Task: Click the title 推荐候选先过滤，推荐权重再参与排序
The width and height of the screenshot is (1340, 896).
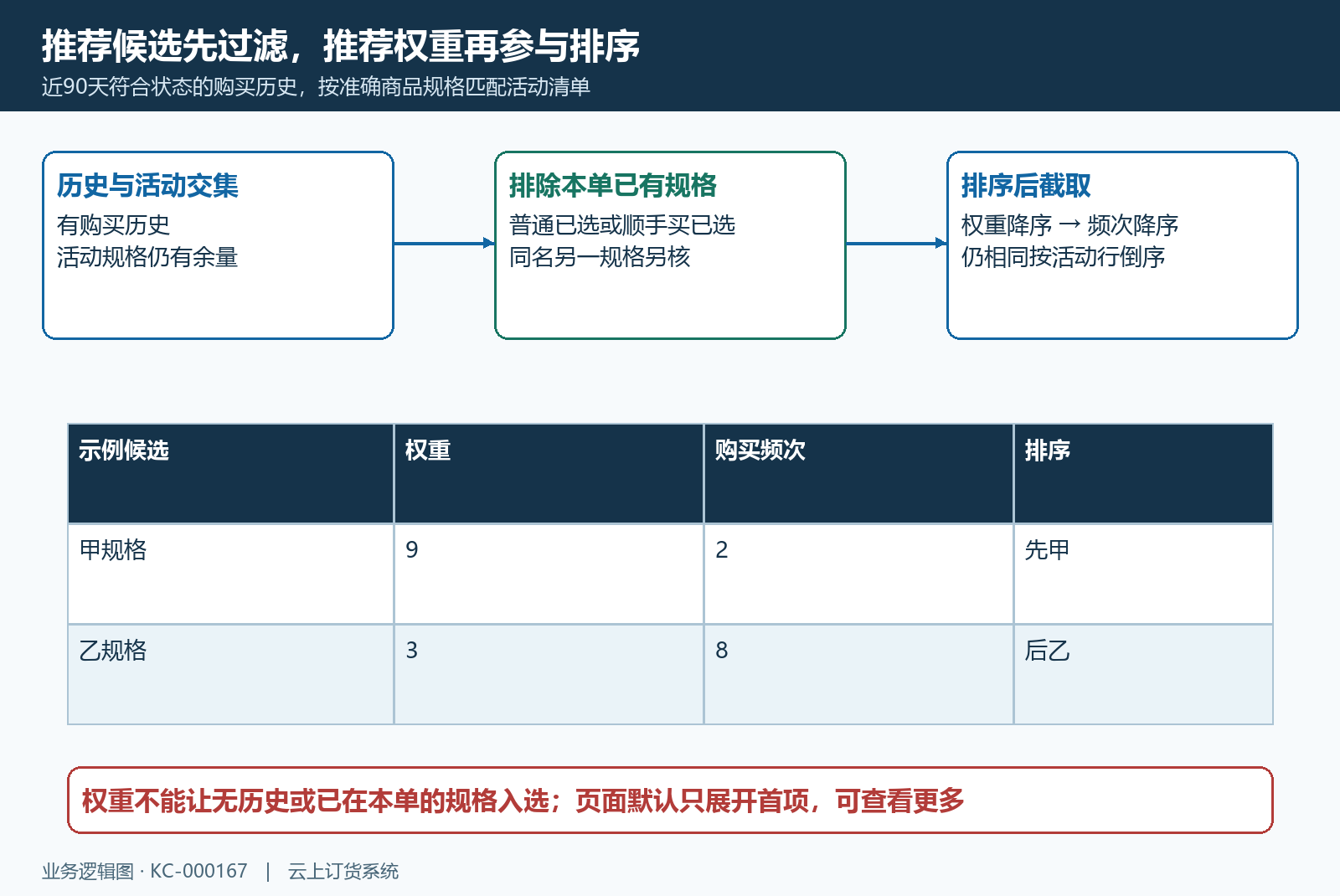Action: (x=341, y=45)
